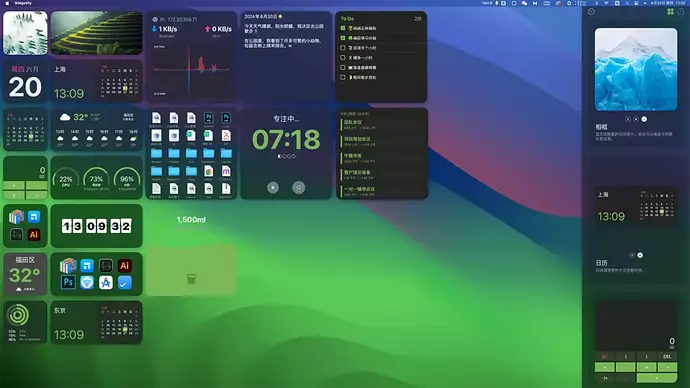Click the date widget showing 20

25,82
